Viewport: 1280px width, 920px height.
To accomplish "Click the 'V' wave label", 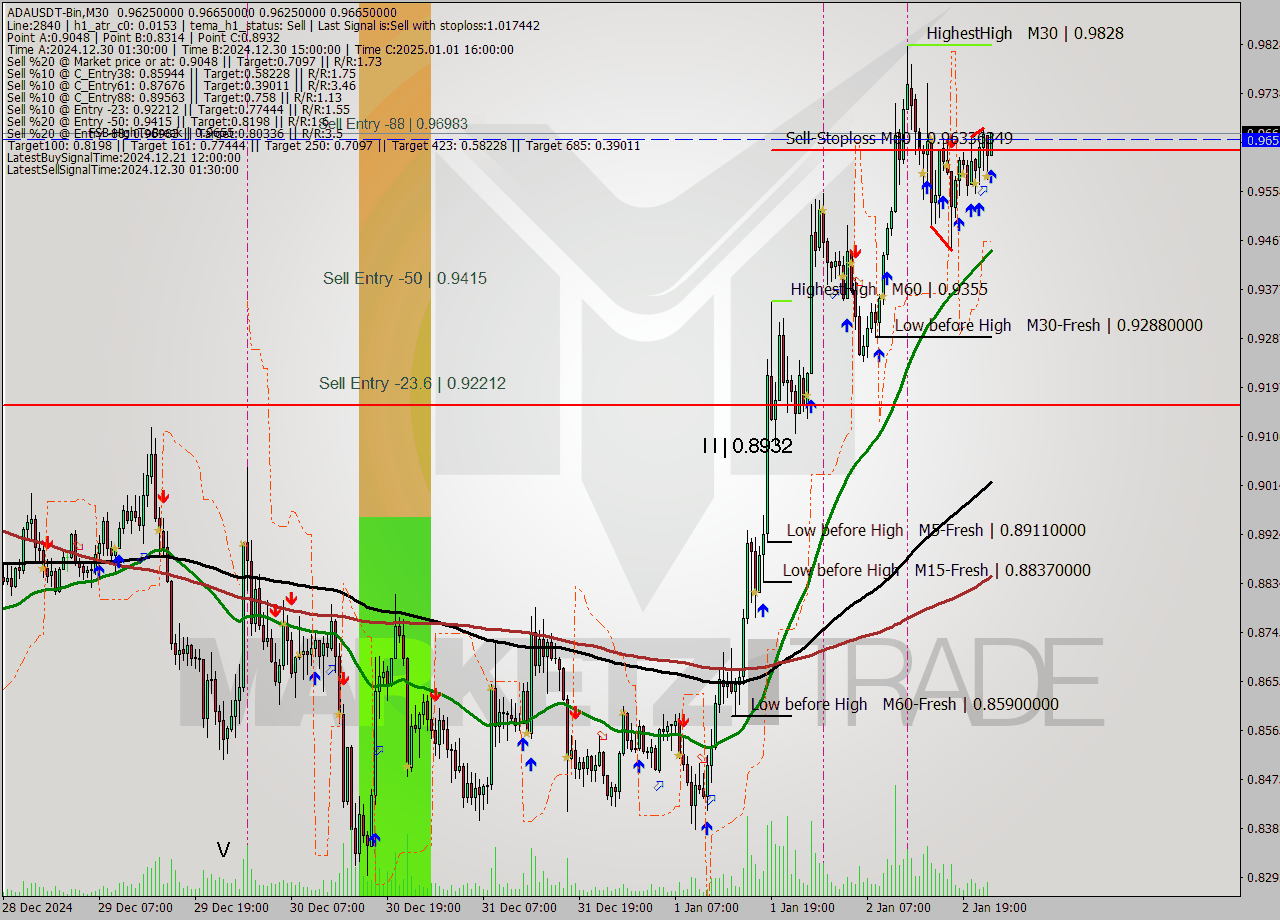I will pyautogui.click(x=223, y=850).
